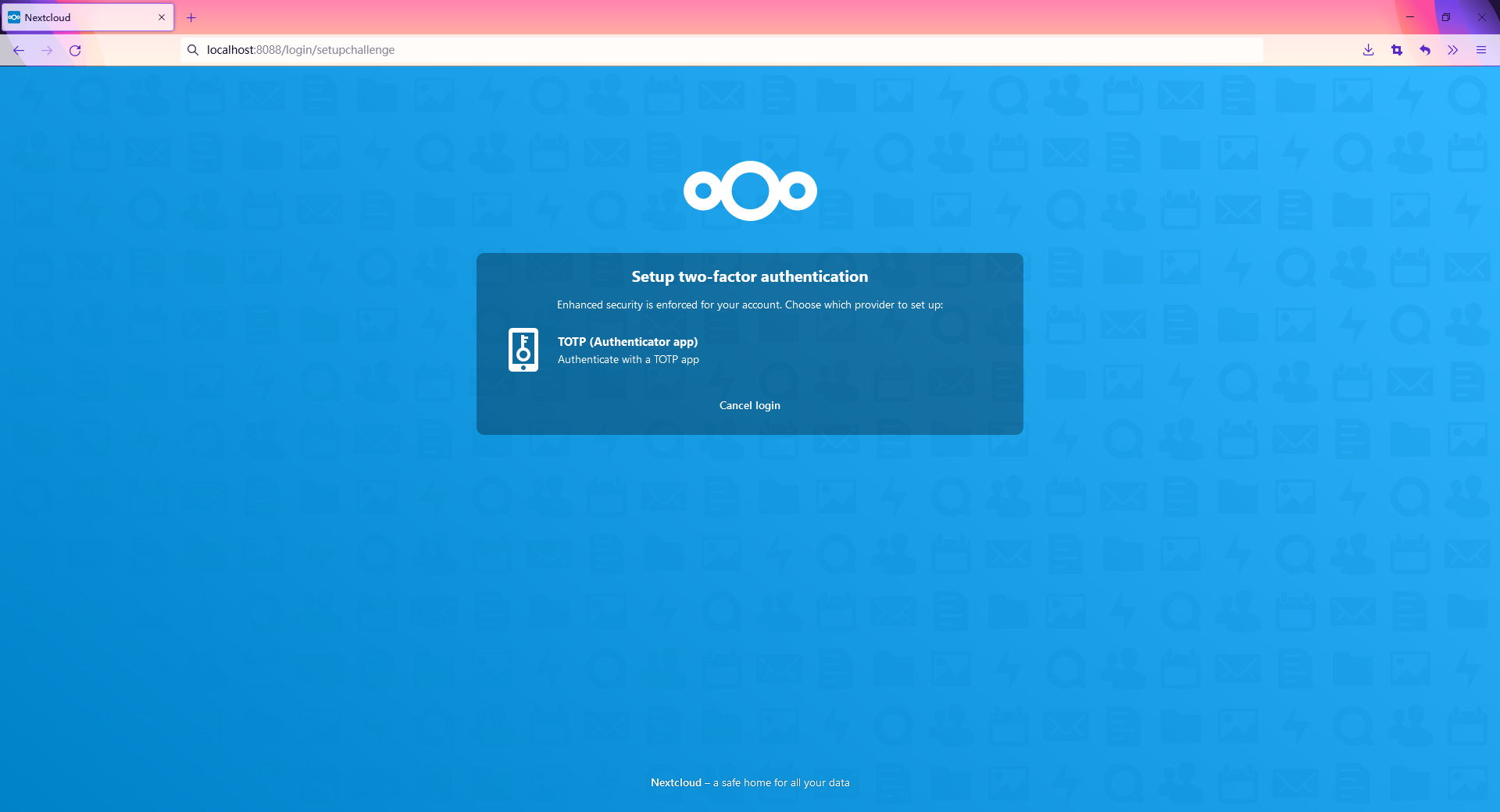Select the Nextcloud browser tab
The image size is (1500, 812).
(x=87, y=17)
